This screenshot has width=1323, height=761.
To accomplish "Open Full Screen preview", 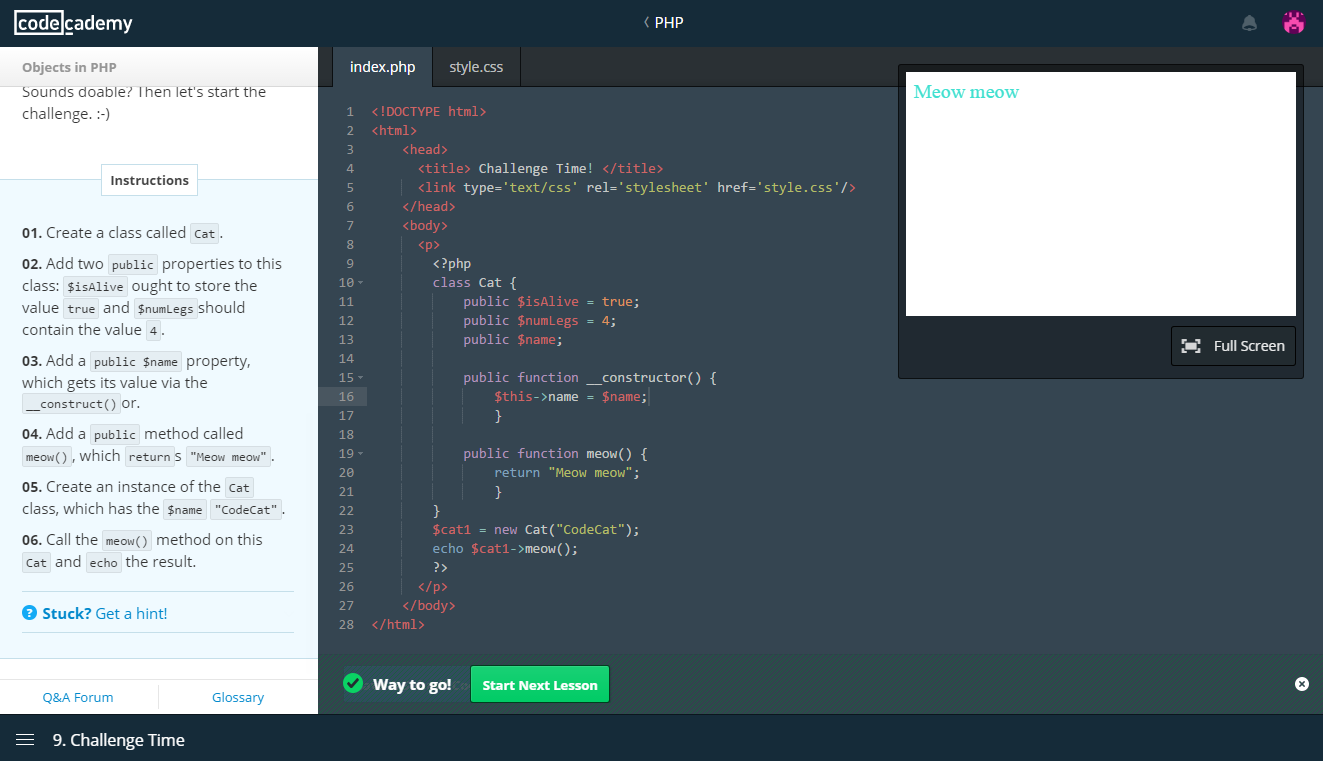I will [x=1233, y=346].
